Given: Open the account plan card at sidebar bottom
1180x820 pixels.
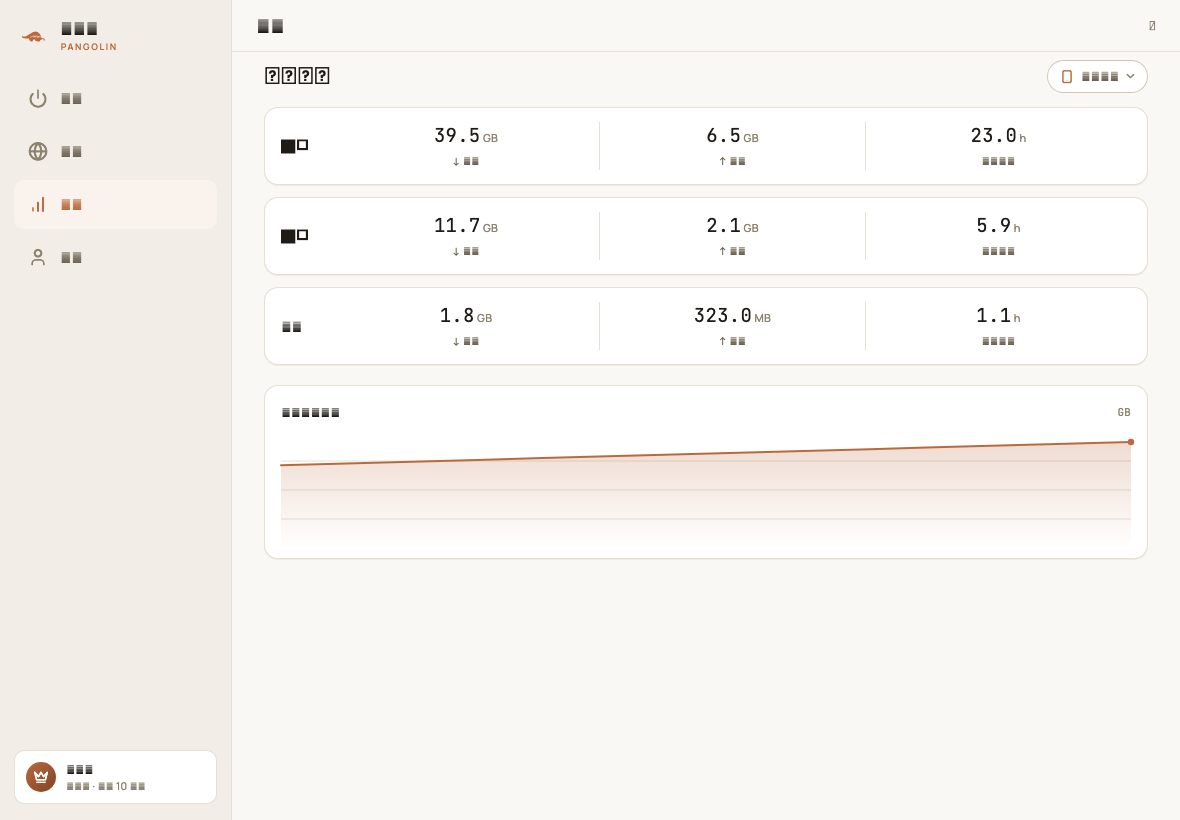Looking at the screenshot, I should click(115, 777).
